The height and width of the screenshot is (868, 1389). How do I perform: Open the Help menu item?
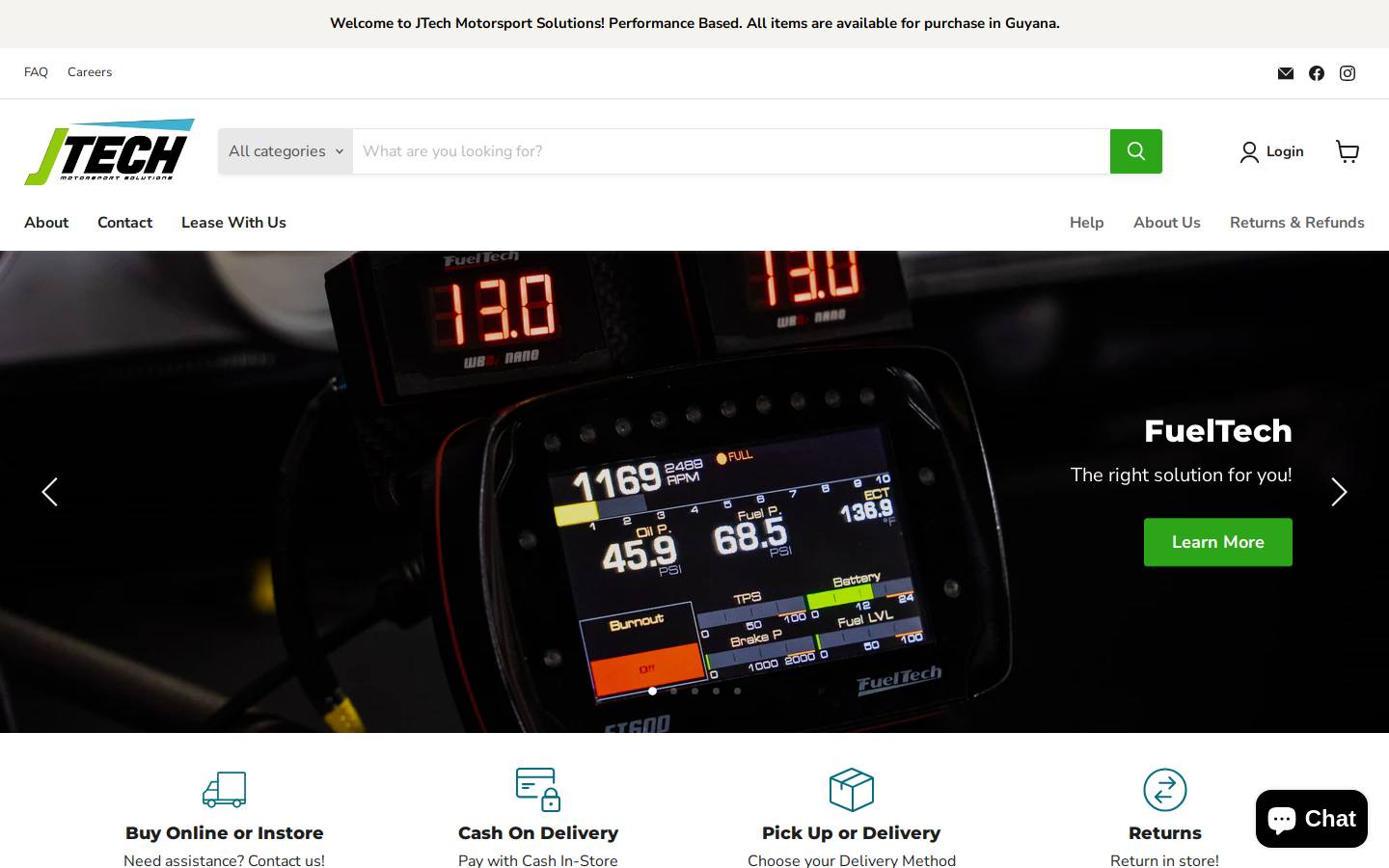click(1086, 223)
